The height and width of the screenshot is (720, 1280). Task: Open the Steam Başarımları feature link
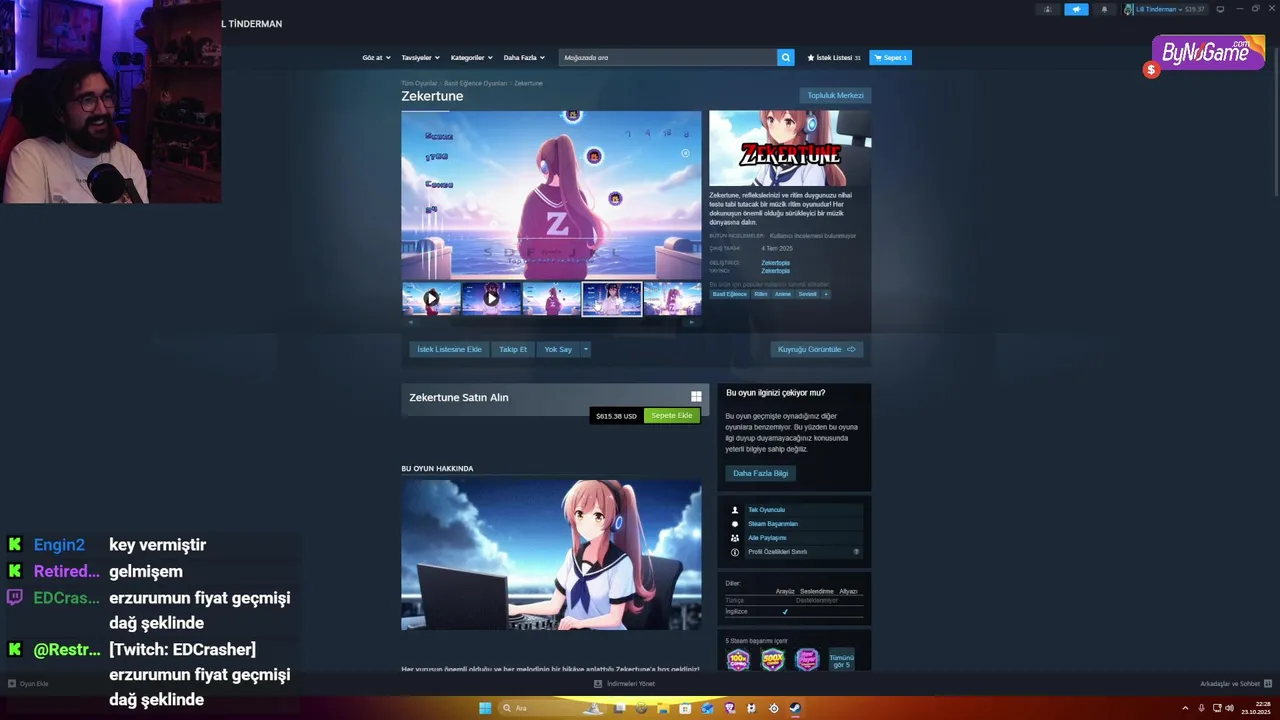773,524
